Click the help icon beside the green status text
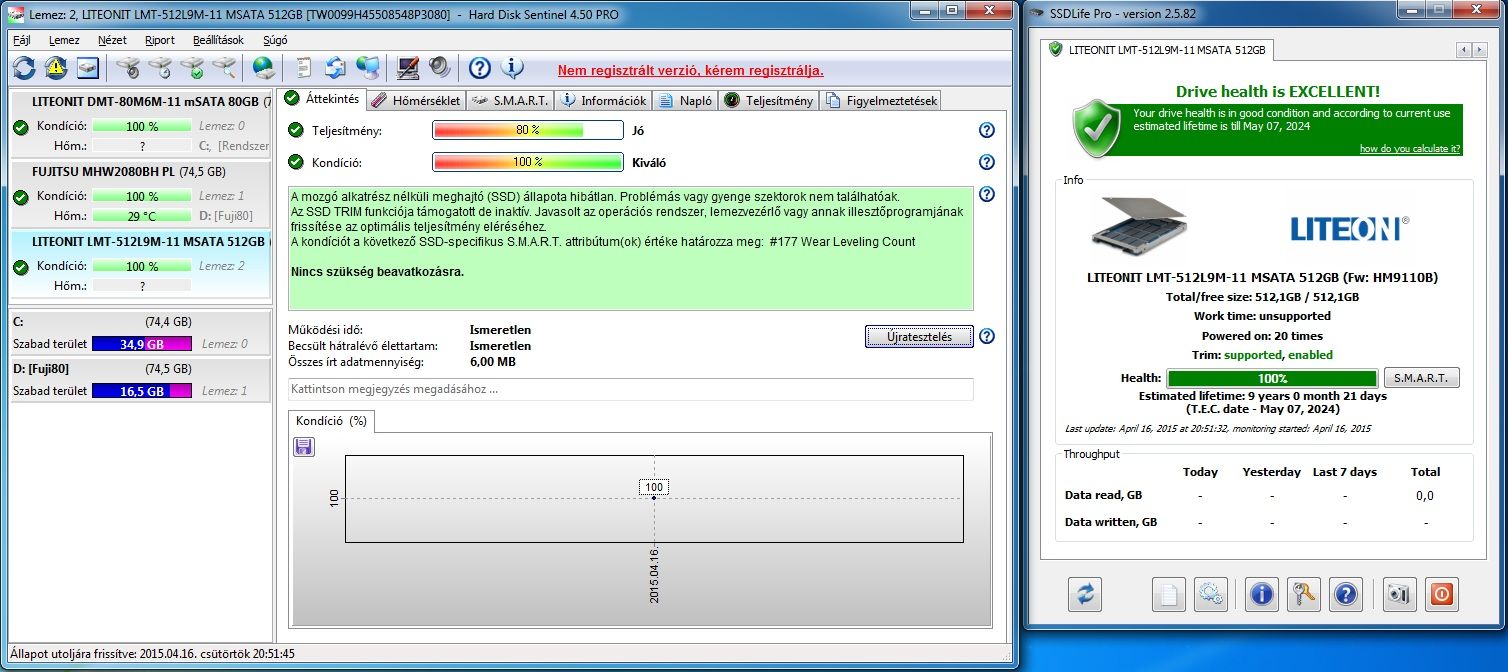The height and width of the screenshot is (672, 1508). click(987, 194)
